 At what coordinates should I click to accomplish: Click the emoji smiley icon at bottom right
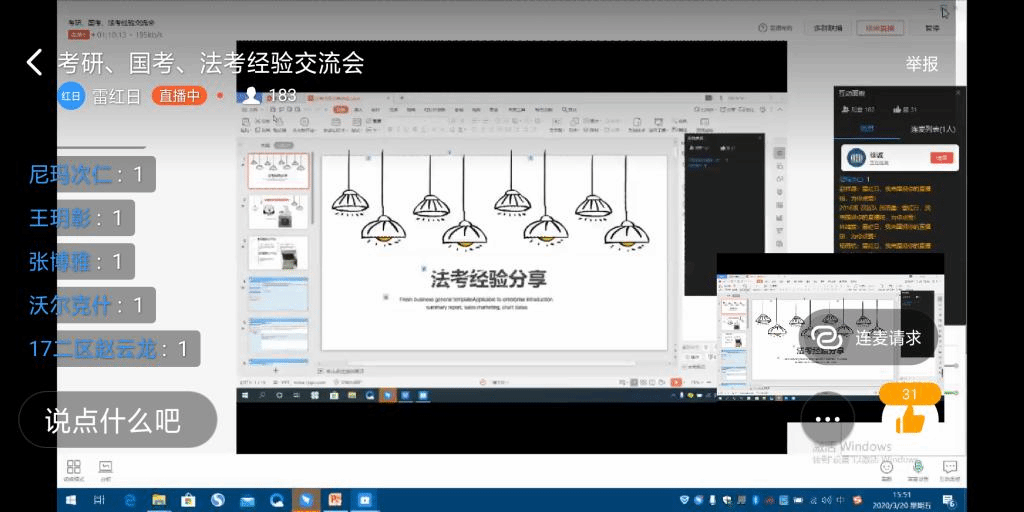pos(886,467)
